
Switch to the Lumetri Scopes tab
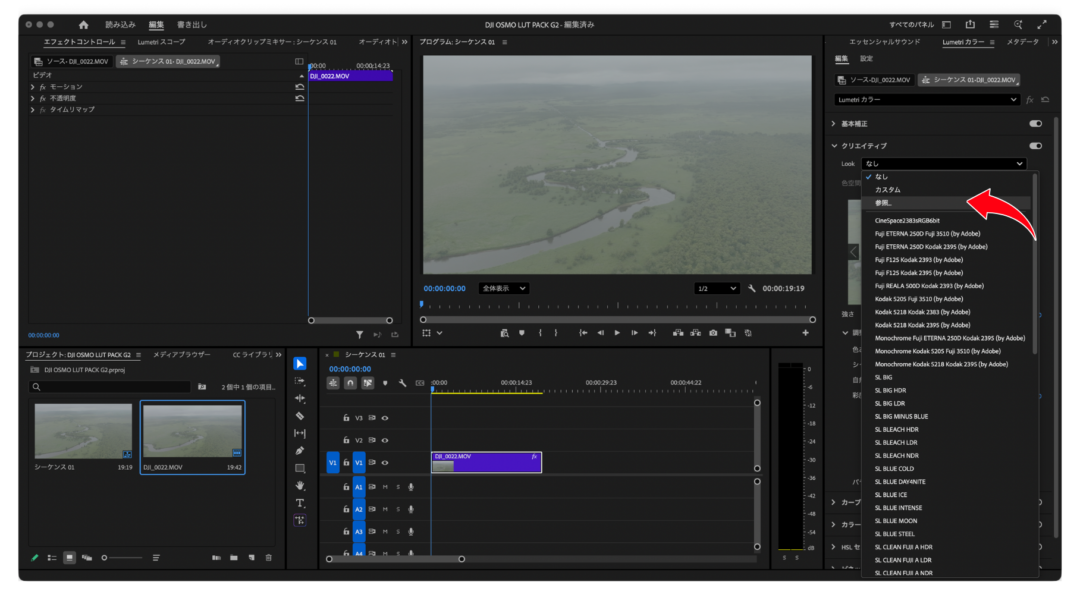[x=161, y=42]
